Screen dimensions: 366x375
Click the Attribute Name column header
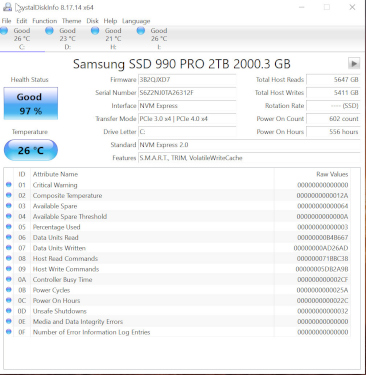coord(55,174)
